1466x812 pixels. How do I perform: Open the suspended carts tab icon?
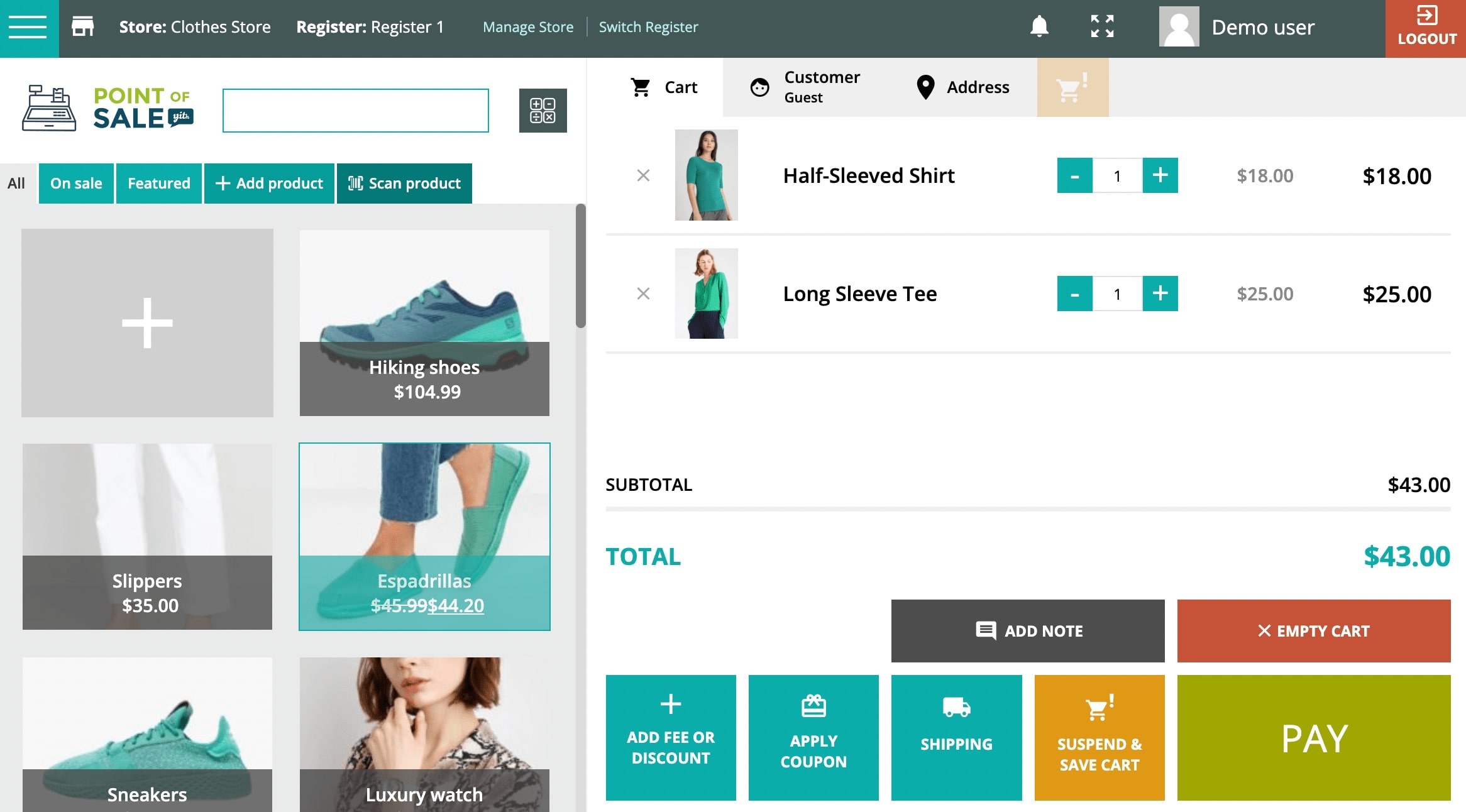[1072, 87]
